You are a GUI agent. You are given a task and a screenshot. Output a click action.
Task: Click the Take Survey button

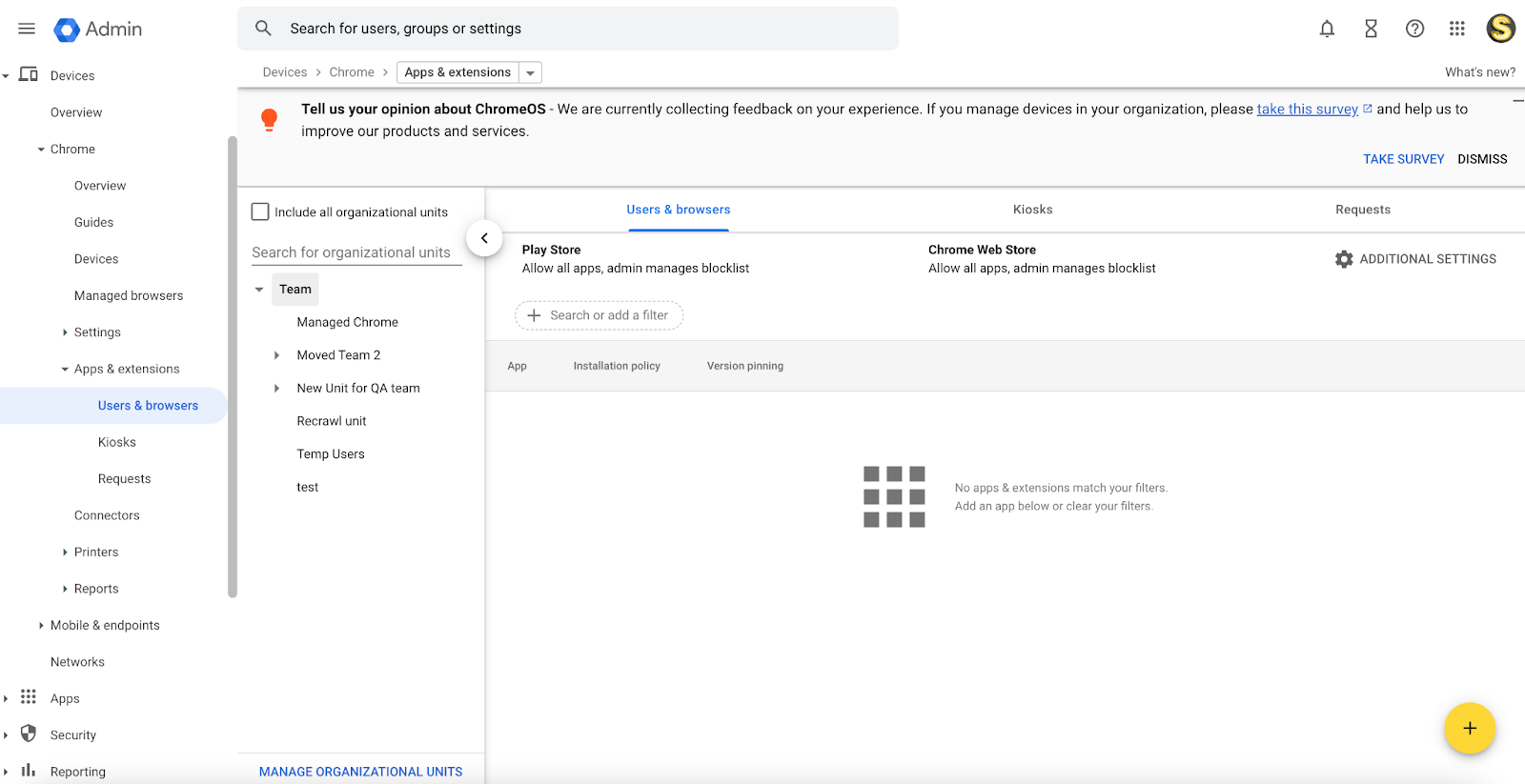coord(1403,159)
